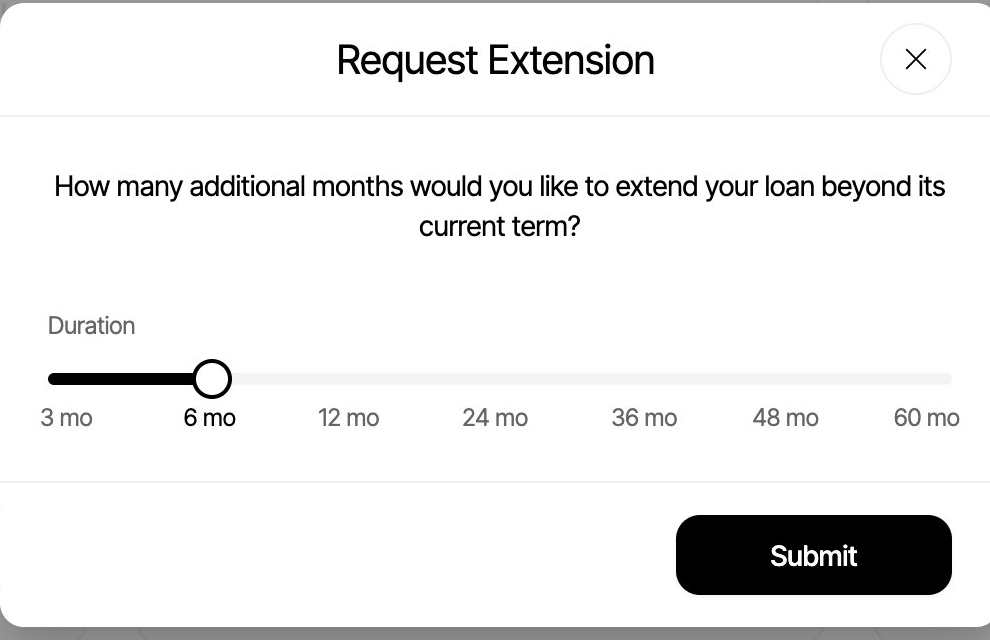Click the circular X icon in the corner
The image size is (990, 640).
tap(915, 59)
